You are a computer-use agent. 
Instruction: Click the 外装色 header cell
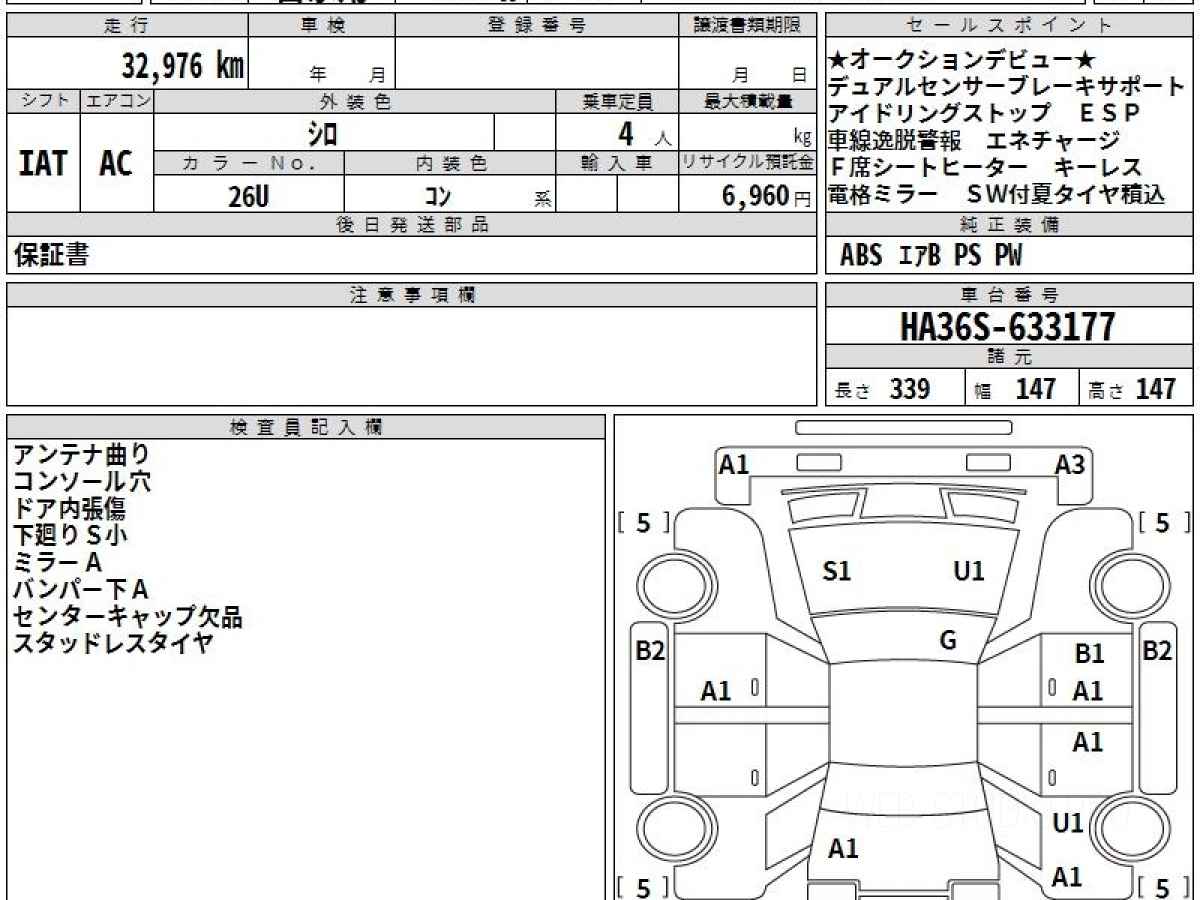tap(355, 101)
